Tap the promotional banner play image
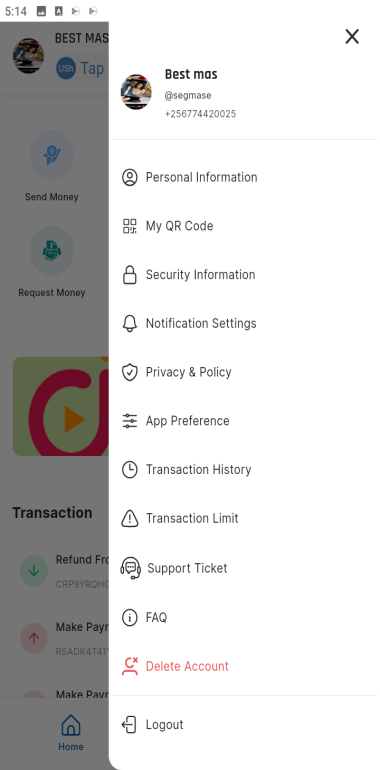380x770 pixels. pos(61,406)
